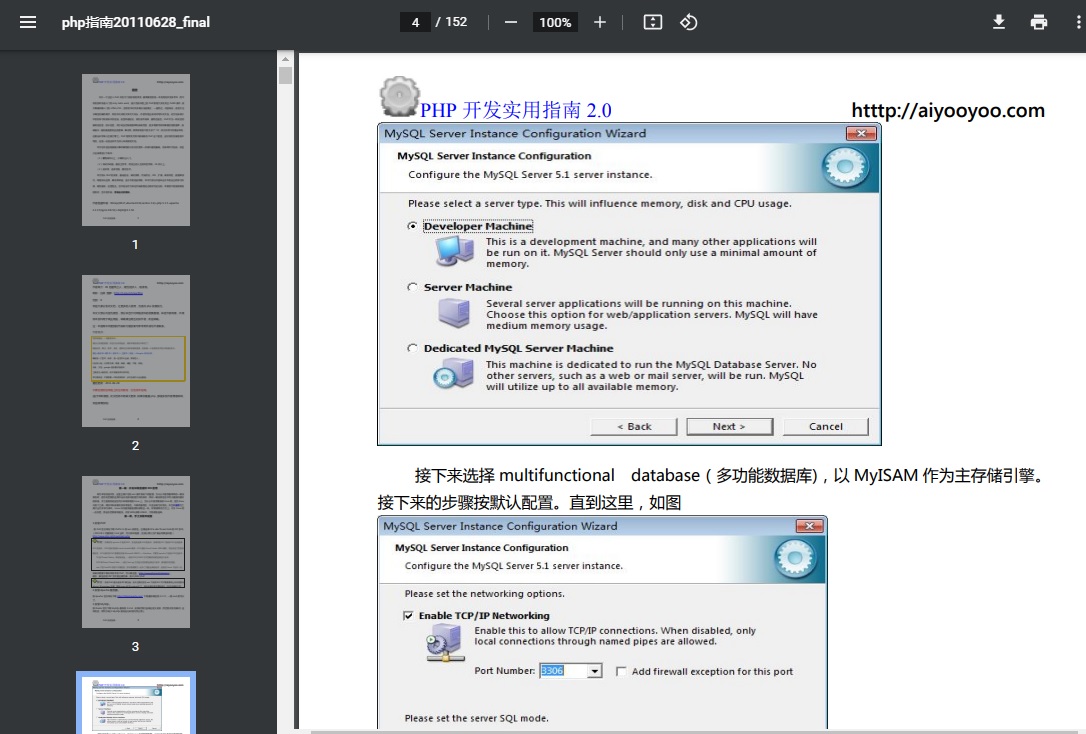Click the fit to page icon
This screenshot has height=734, width=1086.
pyautogui.click(x=653, y=22)
